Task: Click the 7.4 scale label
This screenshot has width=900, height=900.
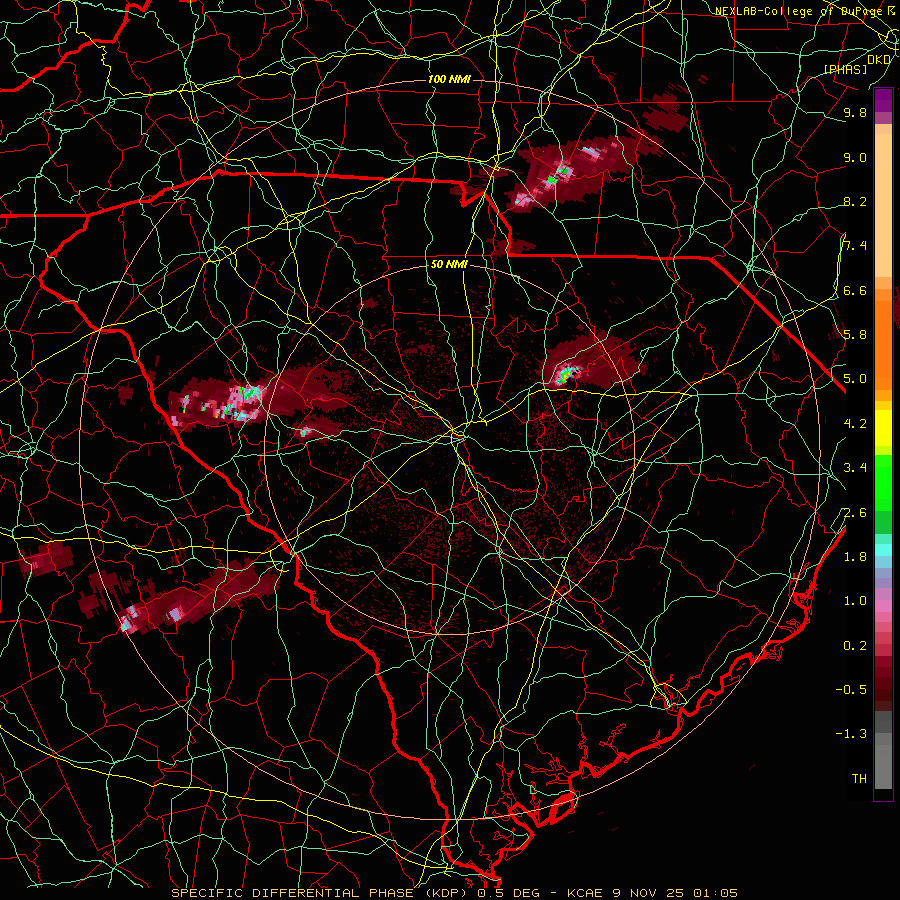Action: click(x=855, y=246)
